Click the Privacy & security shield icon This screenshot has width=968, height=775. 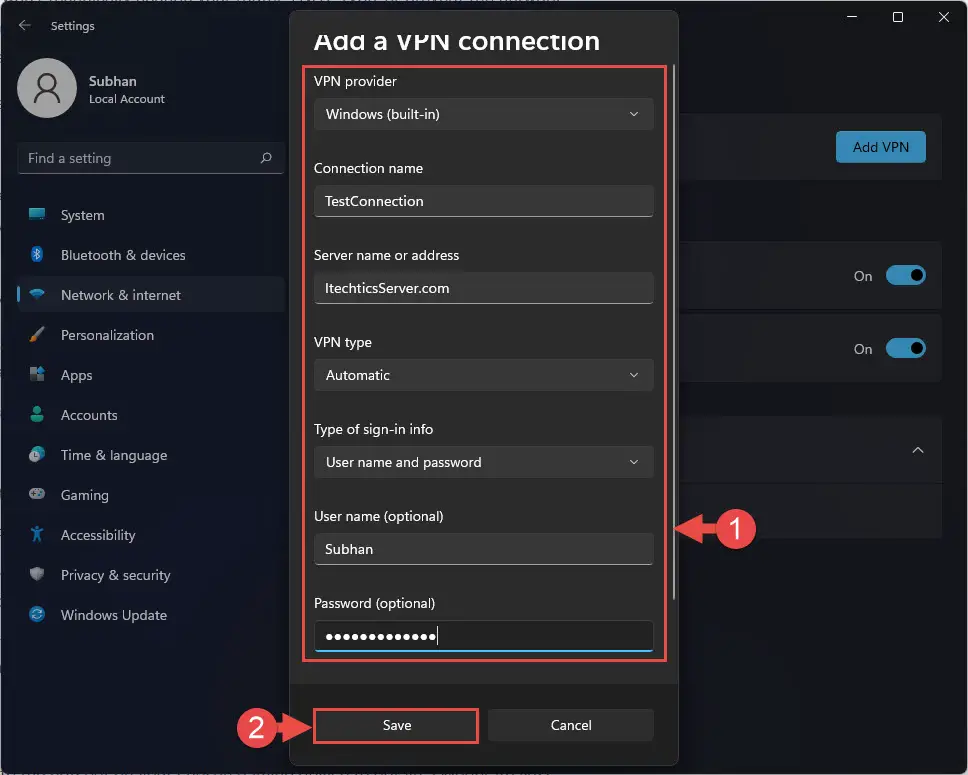(37, 574)
